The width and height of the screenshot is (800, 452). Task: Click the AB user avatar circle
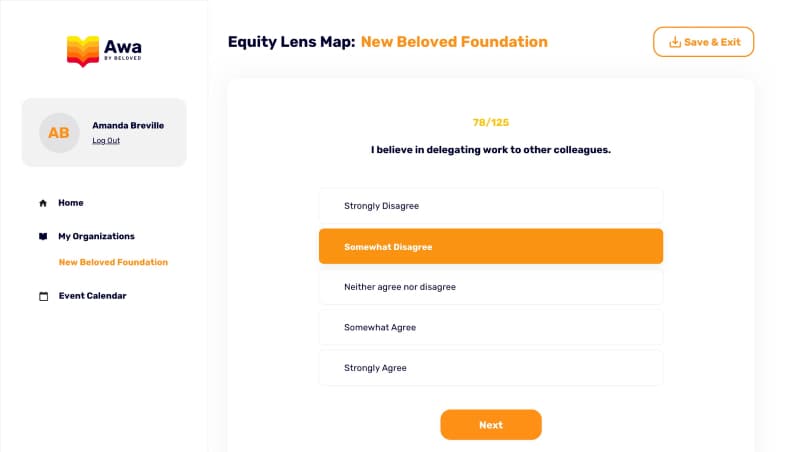click(59, 133)
